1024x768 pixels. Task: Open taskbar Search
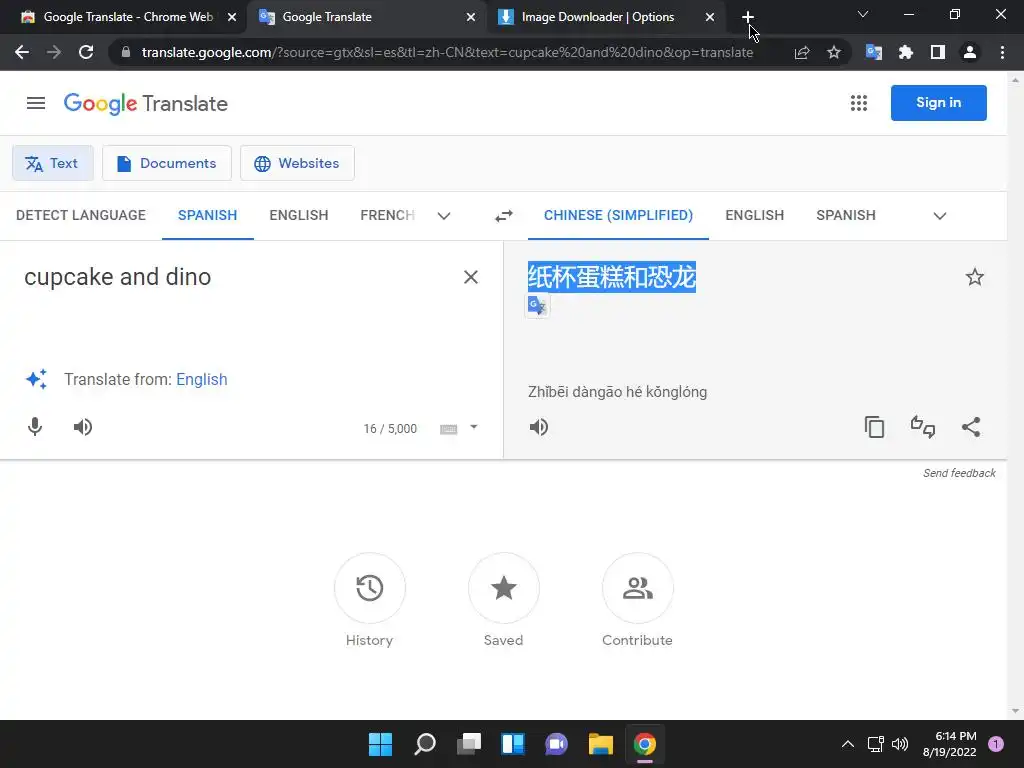click(x=424, y=744)
